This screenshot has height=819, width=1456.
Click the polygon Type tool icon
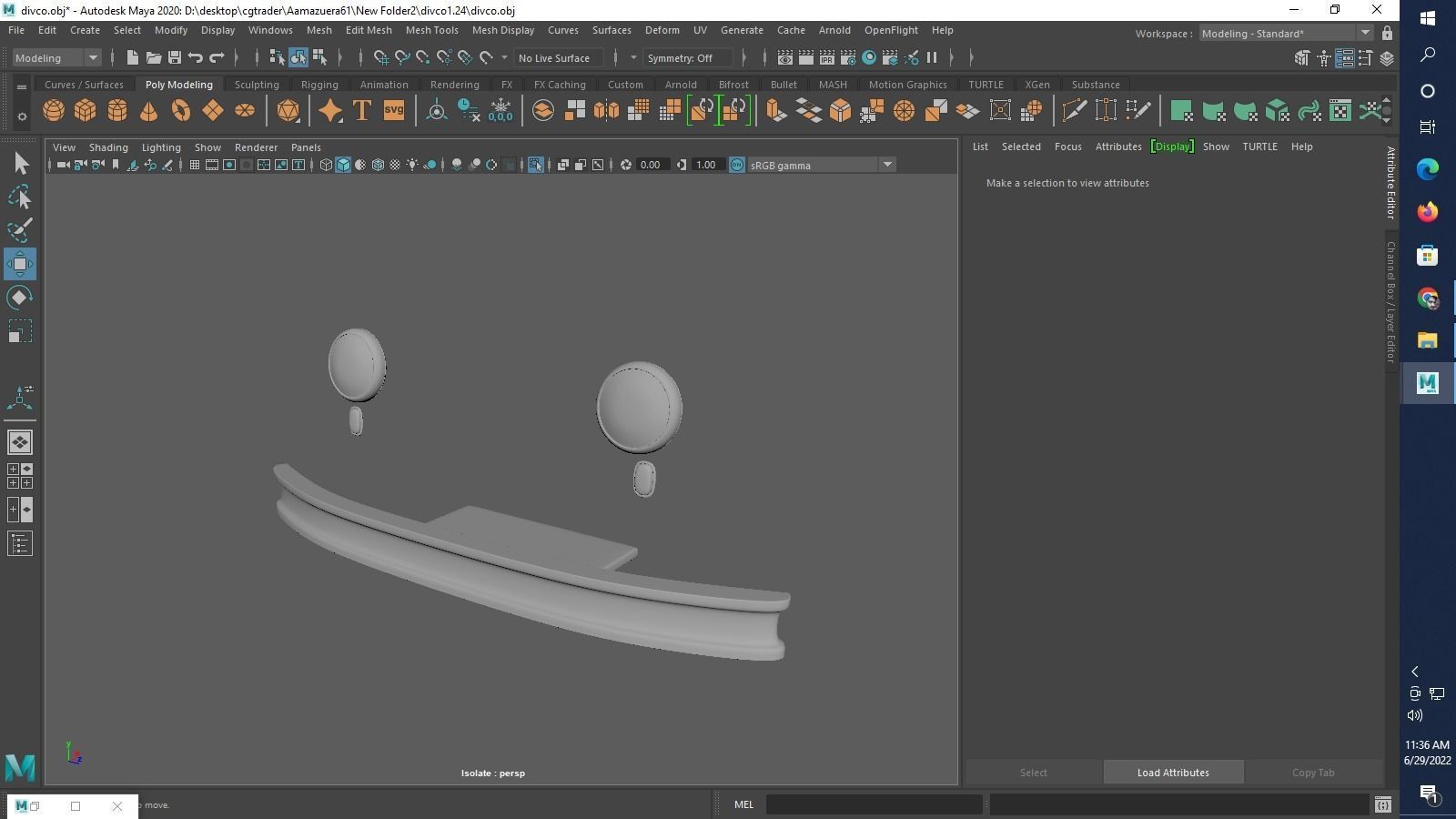click(361, 111)
